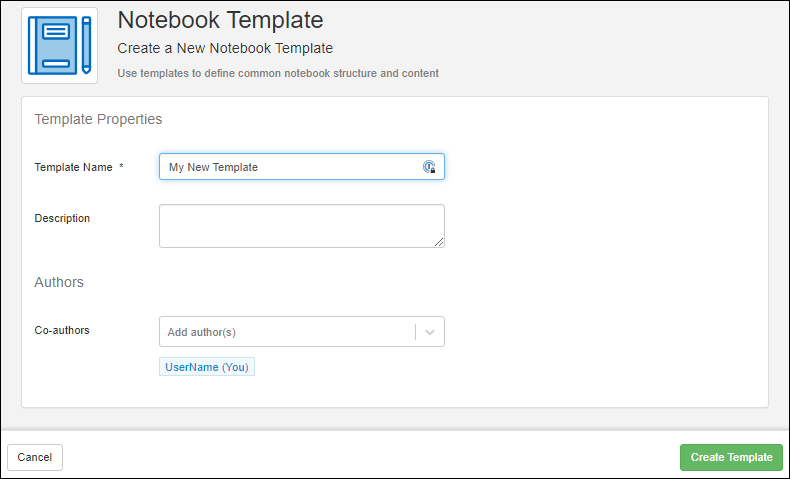Image resolution: width=790 pixels, height=479 pixels.
Task: Click the Description field label
Action: click(x=62, y=218)
